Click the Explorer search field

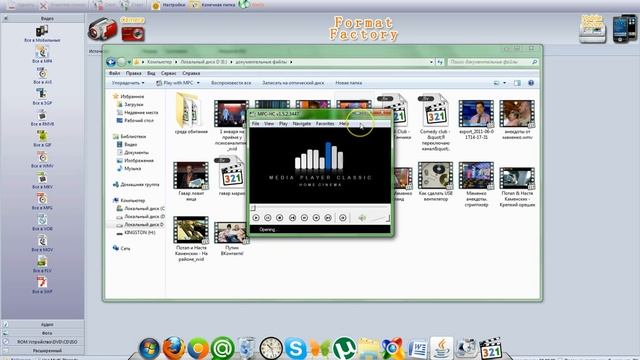coord(493,62)
